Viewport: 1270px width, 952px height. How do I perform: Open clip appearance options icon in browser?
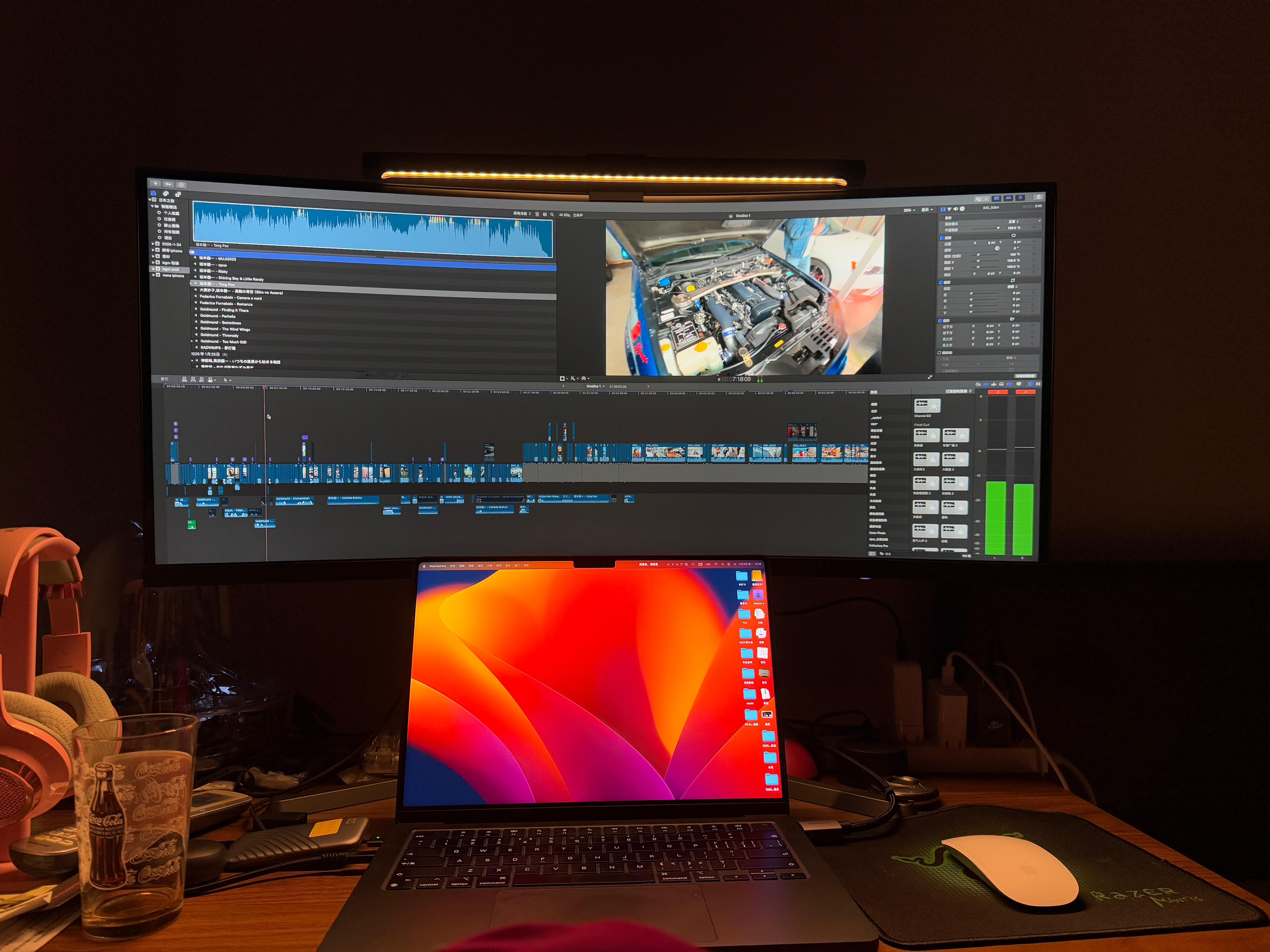[545, 215]
